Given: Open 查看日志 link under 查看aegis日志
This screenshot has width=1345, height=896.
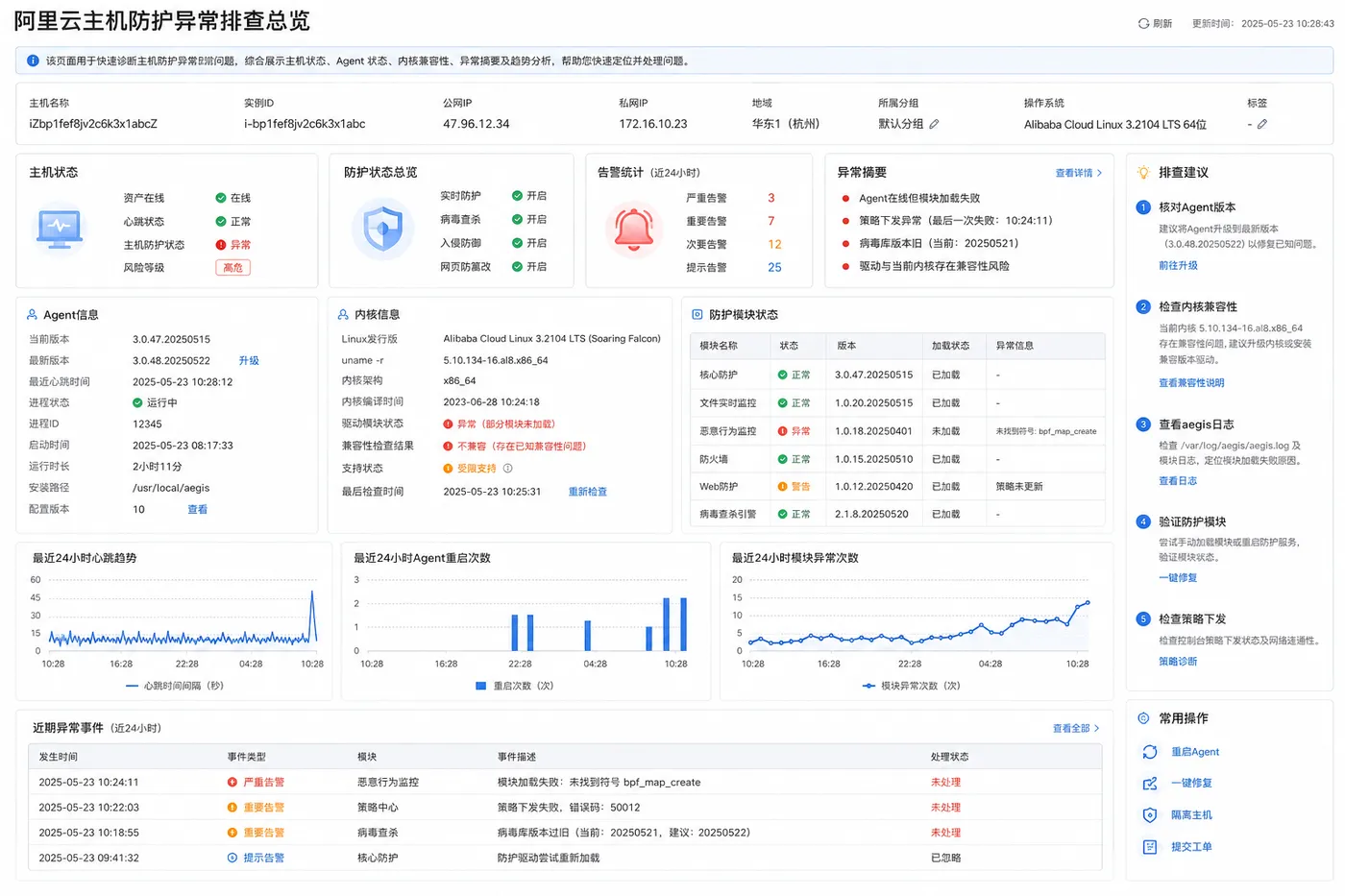Looking at the screenshot, I should coord(1178,481).
